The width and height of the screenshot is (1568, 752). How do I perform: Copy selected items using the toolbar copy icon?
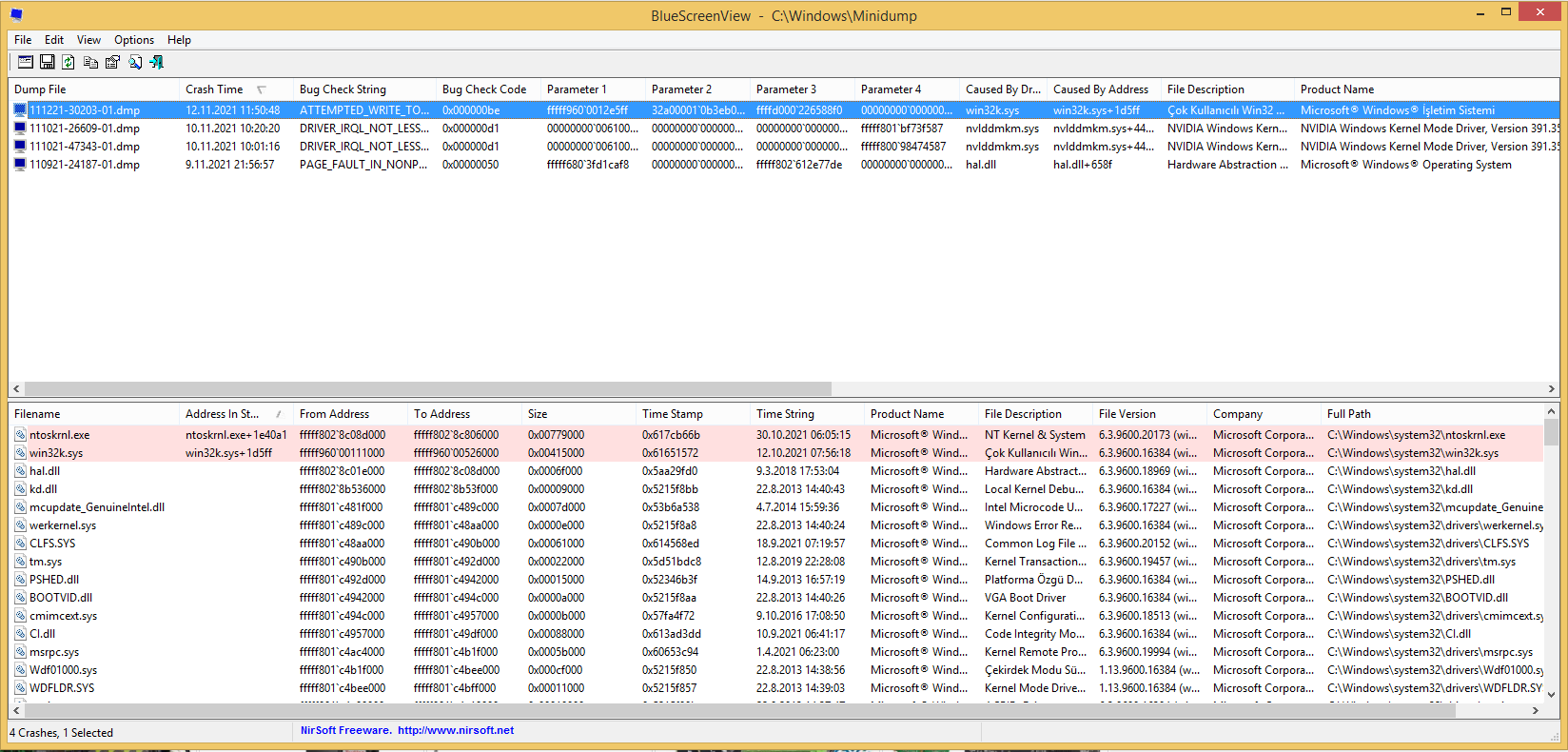coord(90,62)
